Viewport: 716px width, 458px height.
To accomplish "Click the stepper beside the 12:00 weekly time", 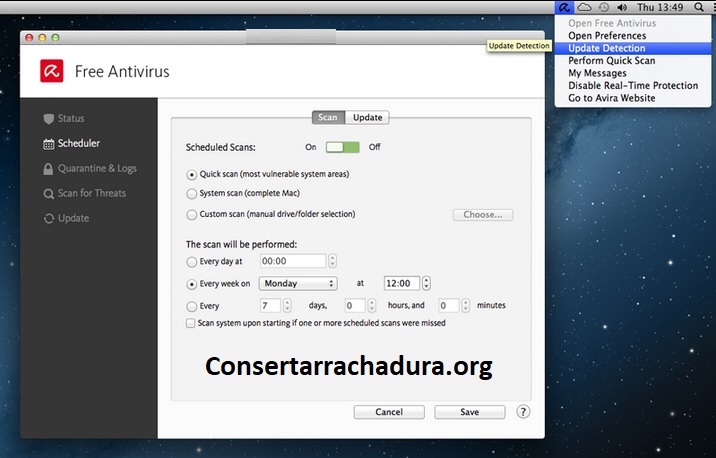I will tap(426, 284).
